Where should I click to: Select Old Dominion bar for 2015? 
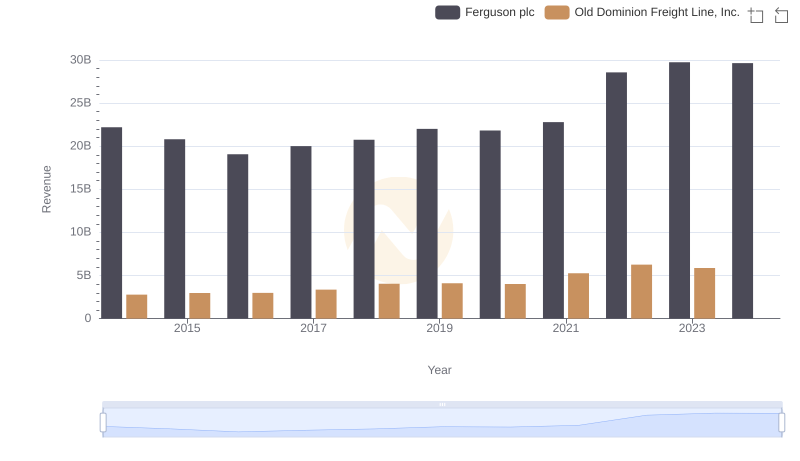point(199,305)
